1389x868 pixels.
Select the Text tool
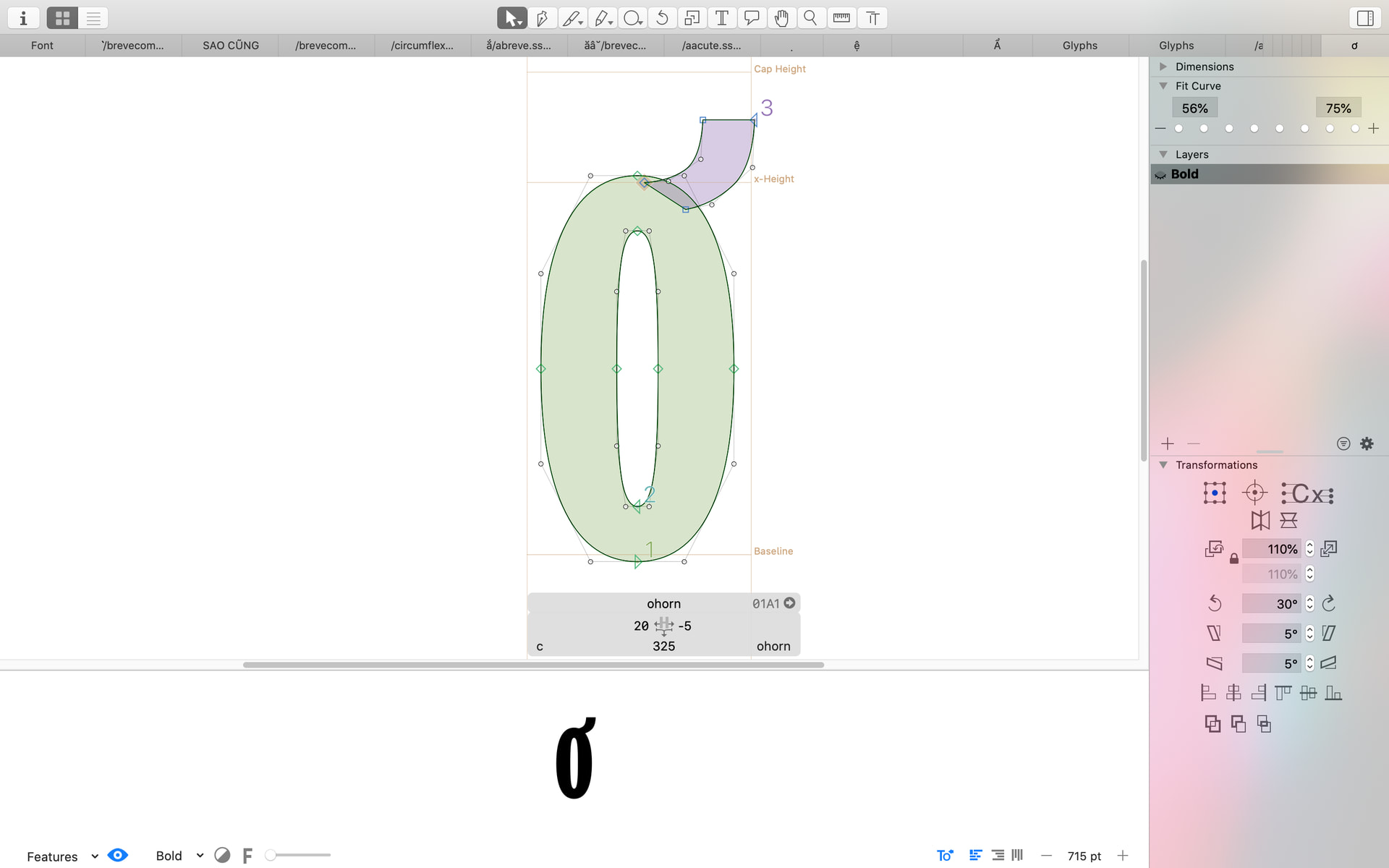point(722,18)
